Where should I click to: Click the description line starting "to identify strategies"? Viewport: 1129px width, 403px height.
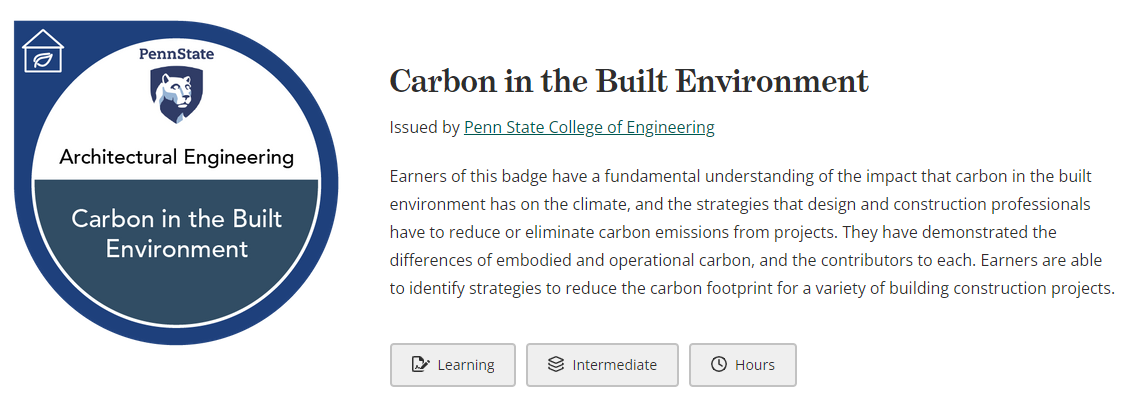752,289
